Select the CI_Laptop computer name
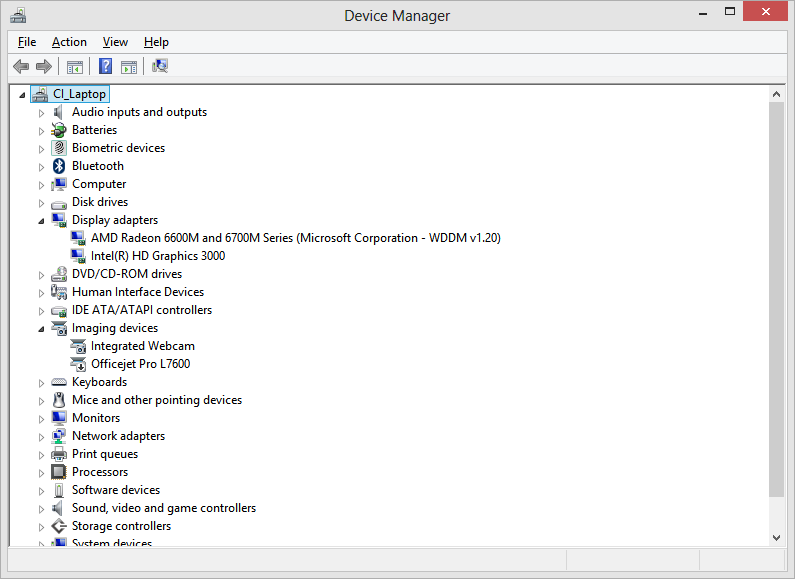 coord(80,94)
